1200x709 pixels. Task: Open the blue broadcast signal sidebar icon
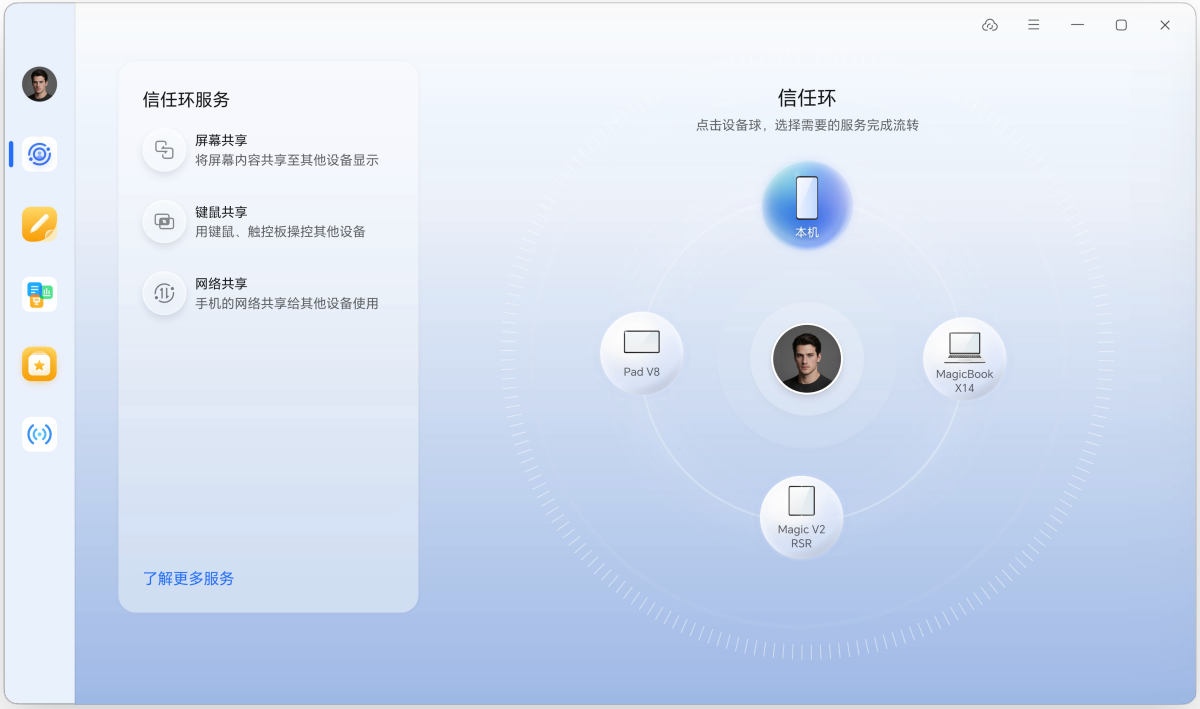tap(40, 434)
